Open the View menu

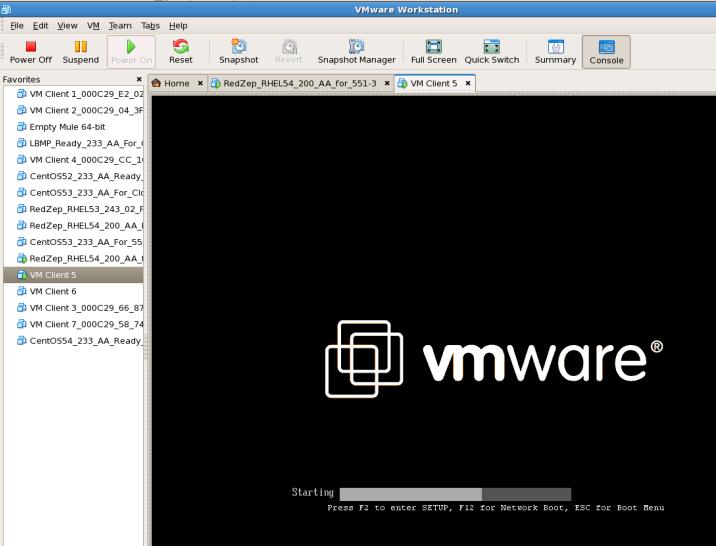(67, 26)
